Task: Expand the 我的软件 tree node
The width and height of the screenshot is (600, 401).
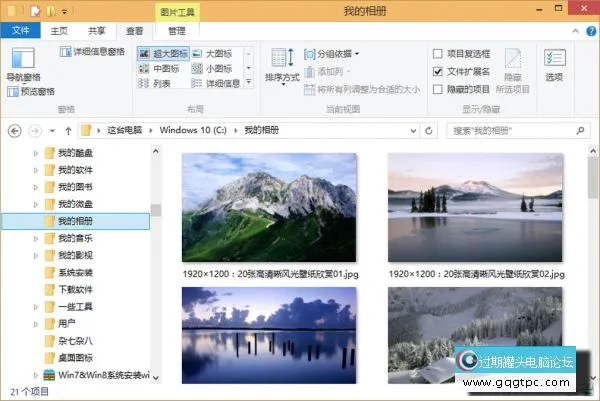Action: tap(36, 170)
